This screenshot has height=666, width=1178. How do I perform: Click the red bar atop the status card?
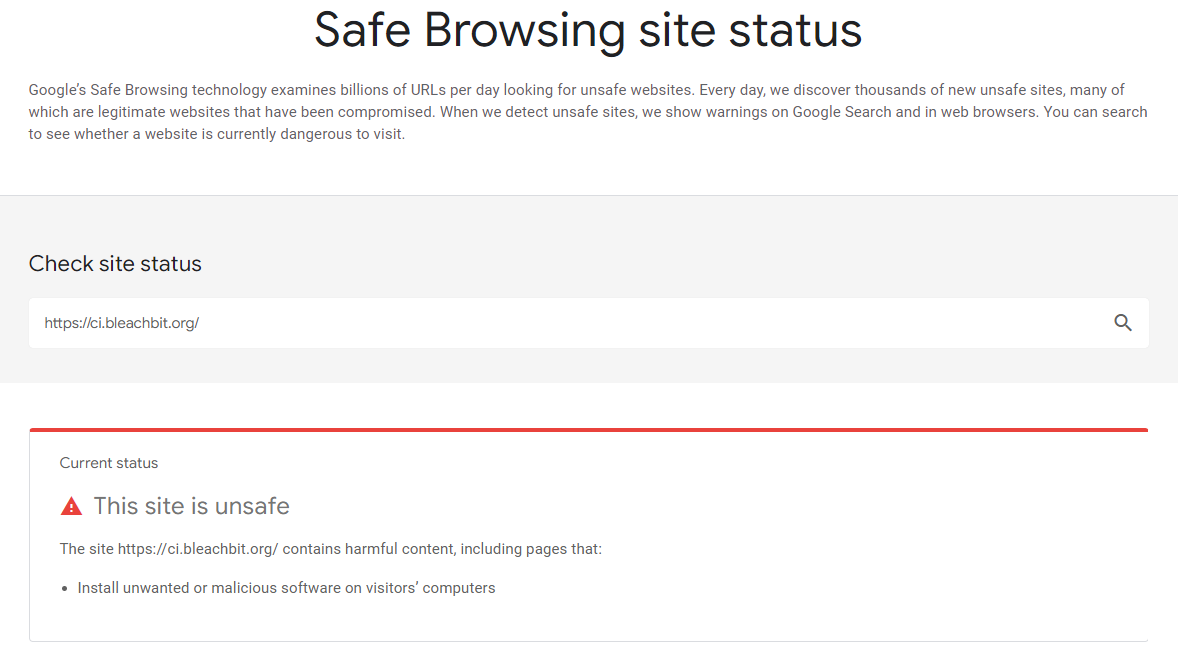(x=588, y=430)
